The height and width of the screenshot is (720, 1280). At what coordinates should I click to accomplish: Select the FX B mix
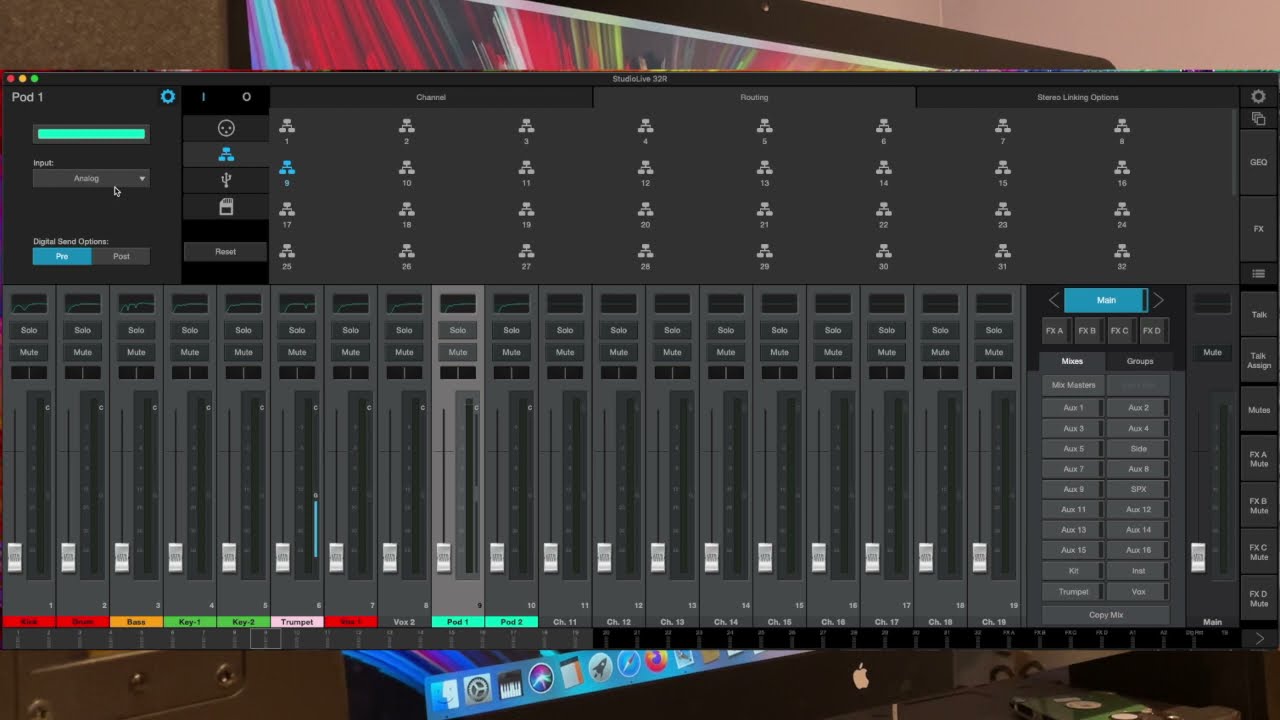click(1087, 330)
